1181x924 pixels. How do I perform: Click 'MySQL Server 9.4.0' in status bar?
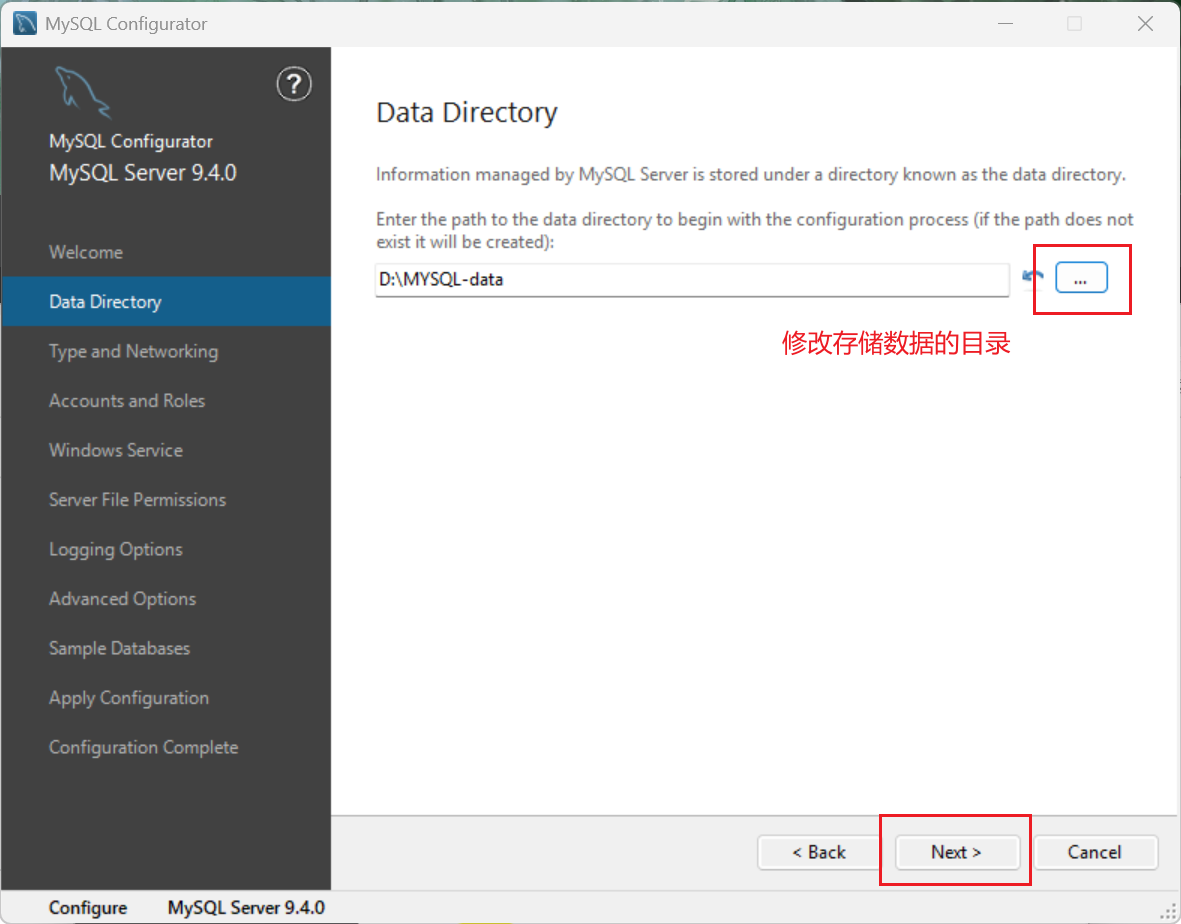pos(246,907)
